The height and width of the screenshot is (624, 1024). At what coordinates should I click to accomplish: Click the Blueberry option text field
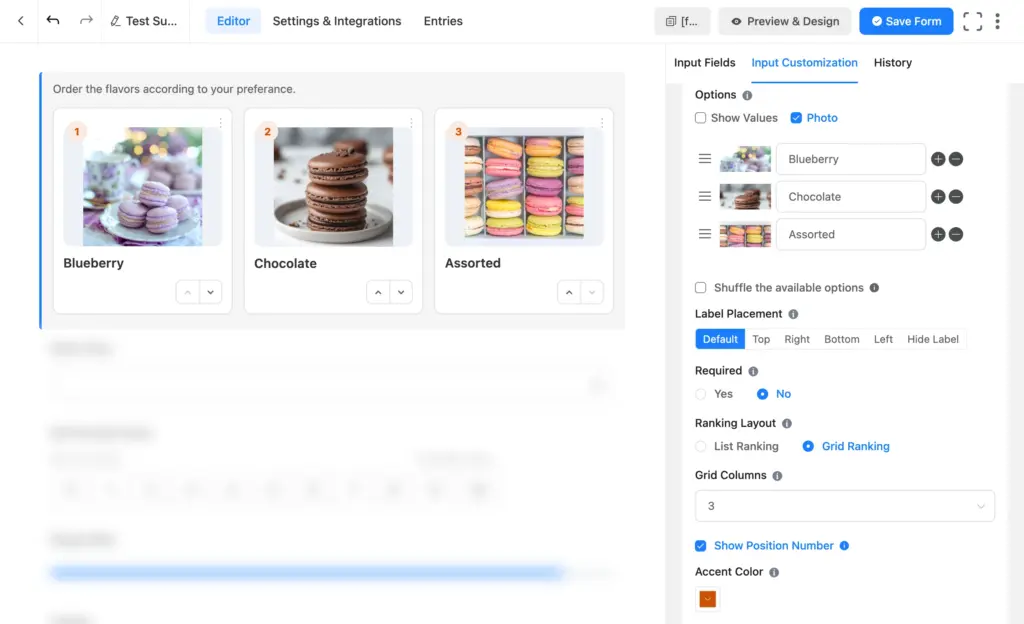(x=850, y=159)
